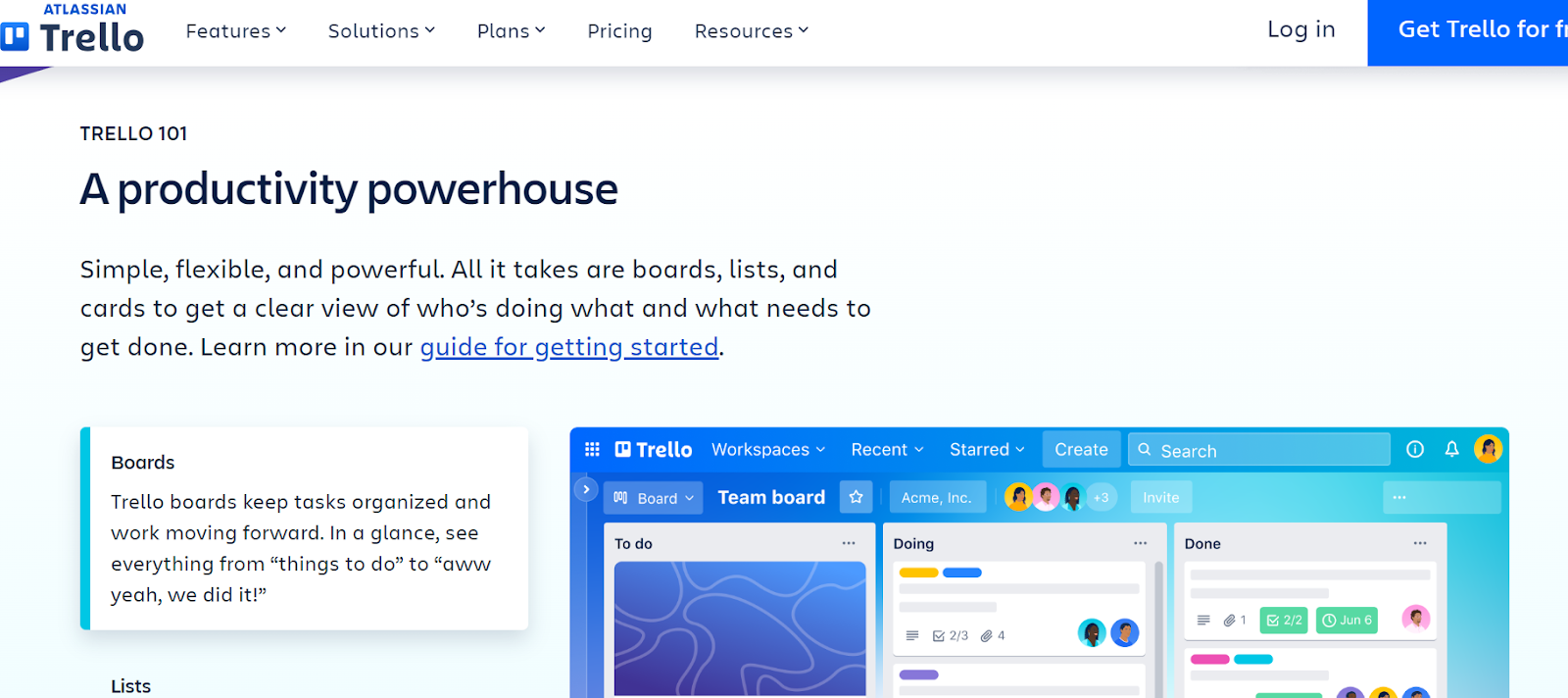Click the attachment icon with 1 in Done

click(1235, 620)
